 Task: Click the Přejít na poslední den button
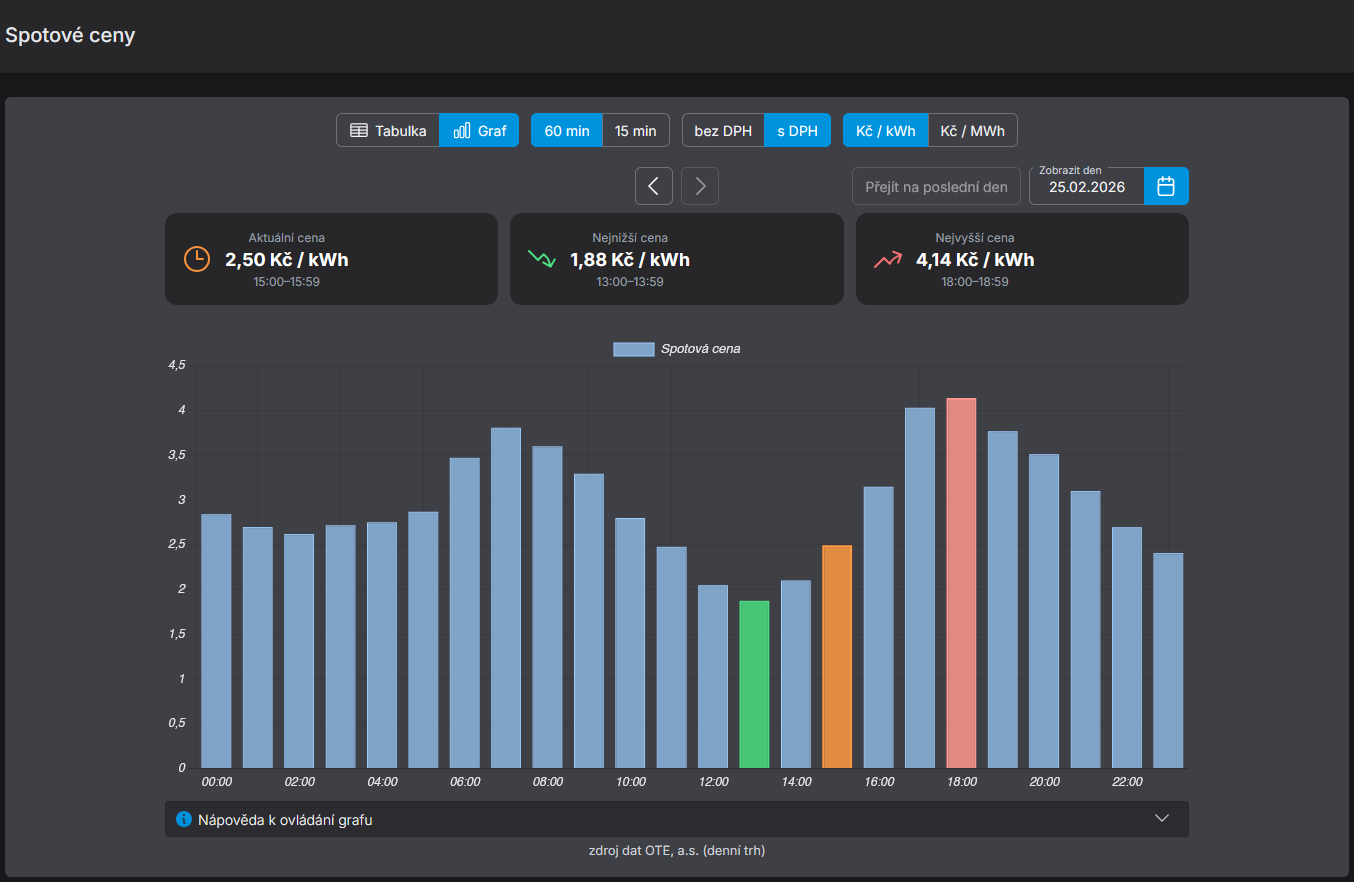click(936, 187)
